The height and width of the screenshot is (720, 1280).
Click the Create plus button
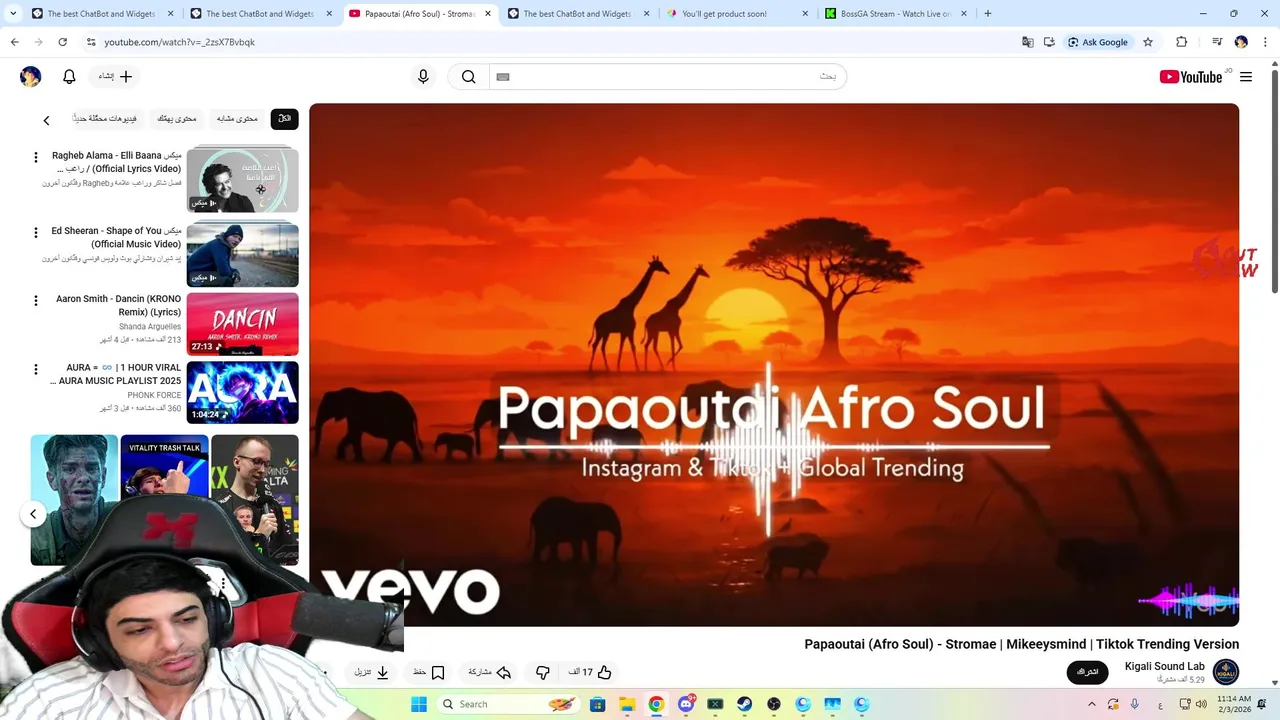coord(115,77)
